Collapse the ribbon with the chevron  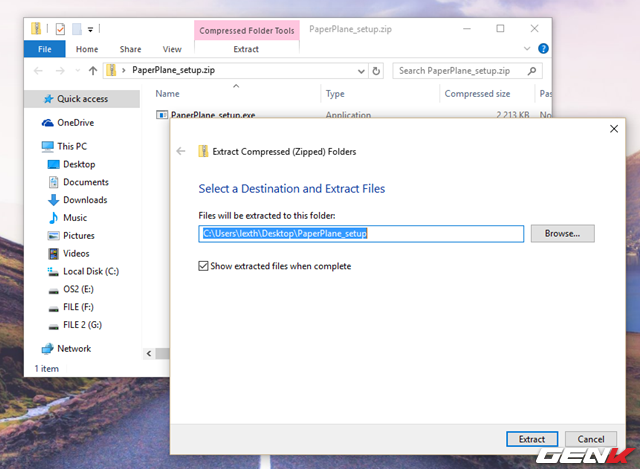click(x=528, y=48)
